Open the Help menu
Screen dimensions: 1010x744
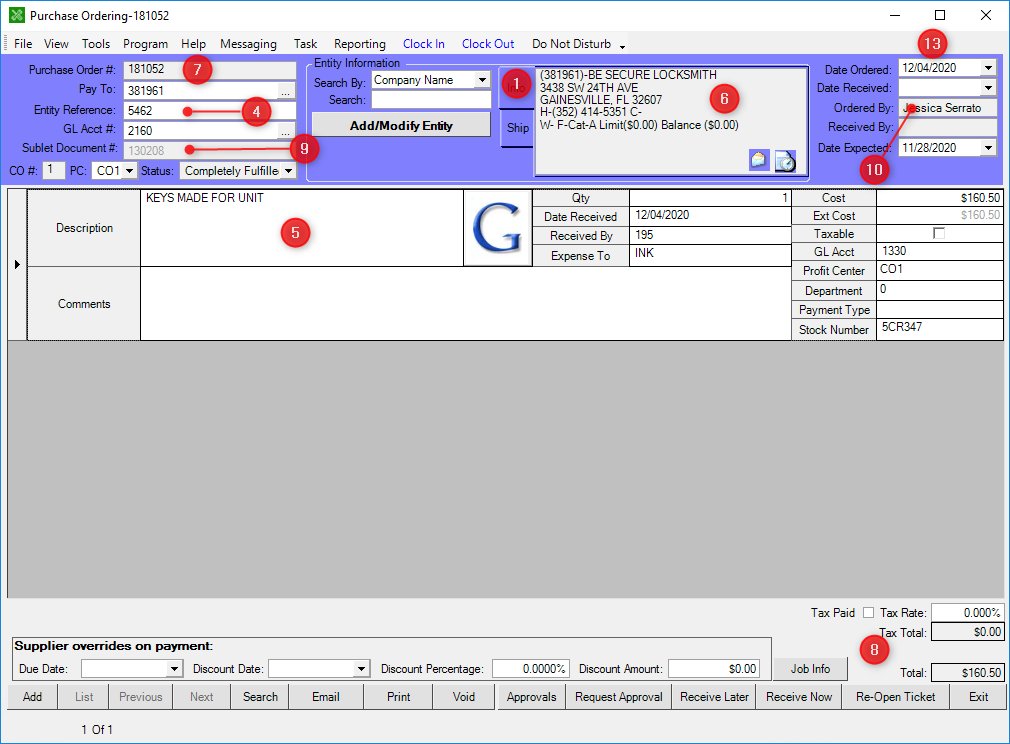(193, 44)
